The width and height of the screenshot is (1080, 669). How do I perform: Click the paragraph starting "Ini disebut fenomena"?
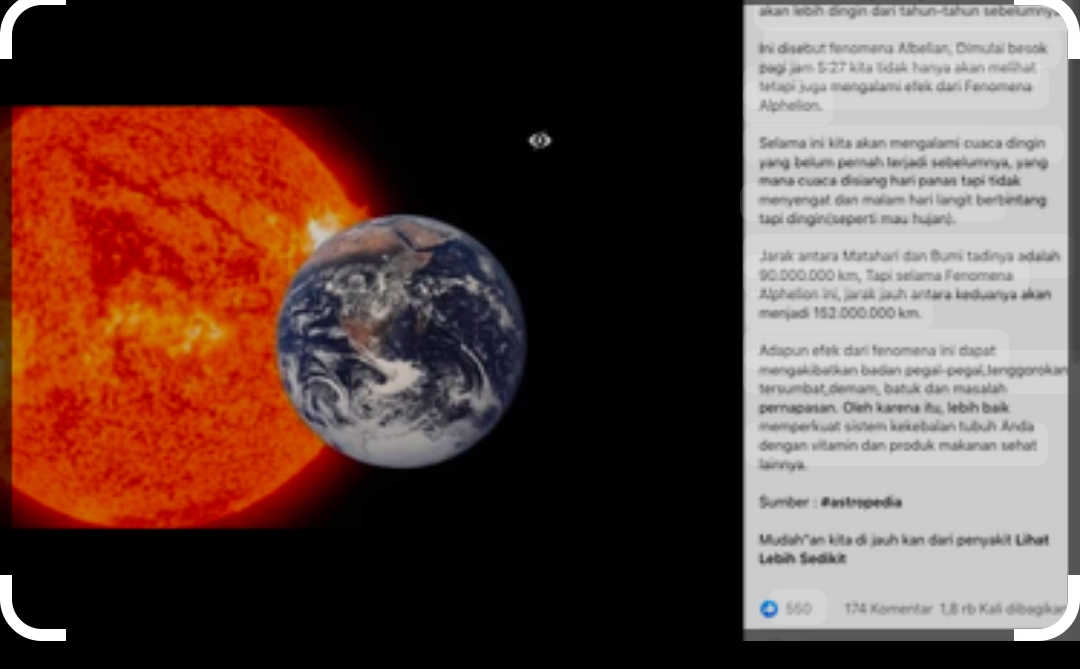coord(900,77)
